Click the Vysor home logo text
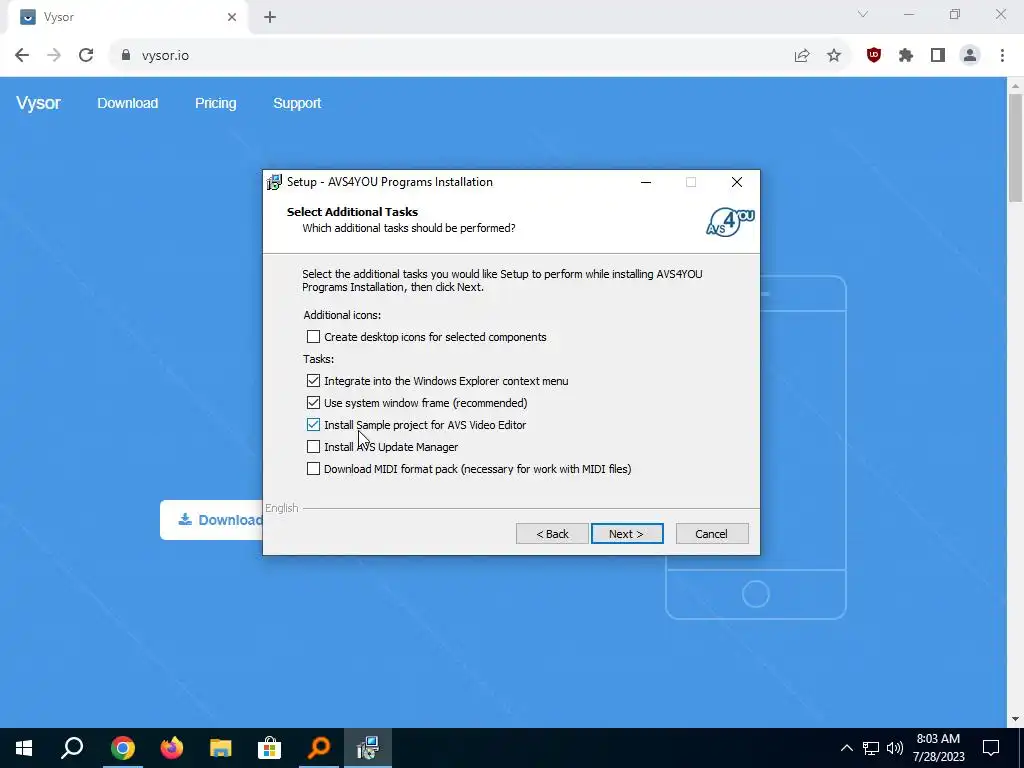Screen dimensions: 1024x768 [39, 103]
